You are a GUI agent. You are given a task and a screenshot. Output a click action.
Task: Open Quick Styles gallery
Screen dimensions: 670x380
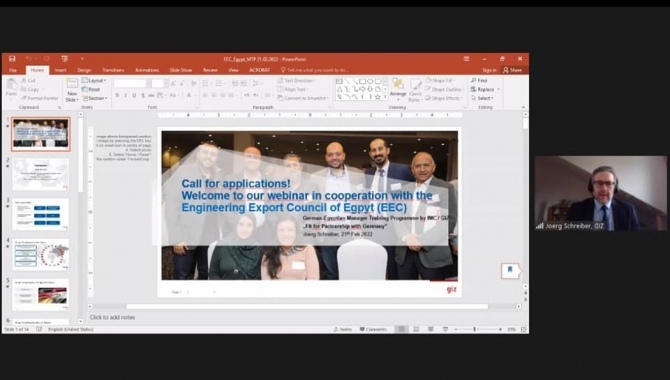pos(415,91)
